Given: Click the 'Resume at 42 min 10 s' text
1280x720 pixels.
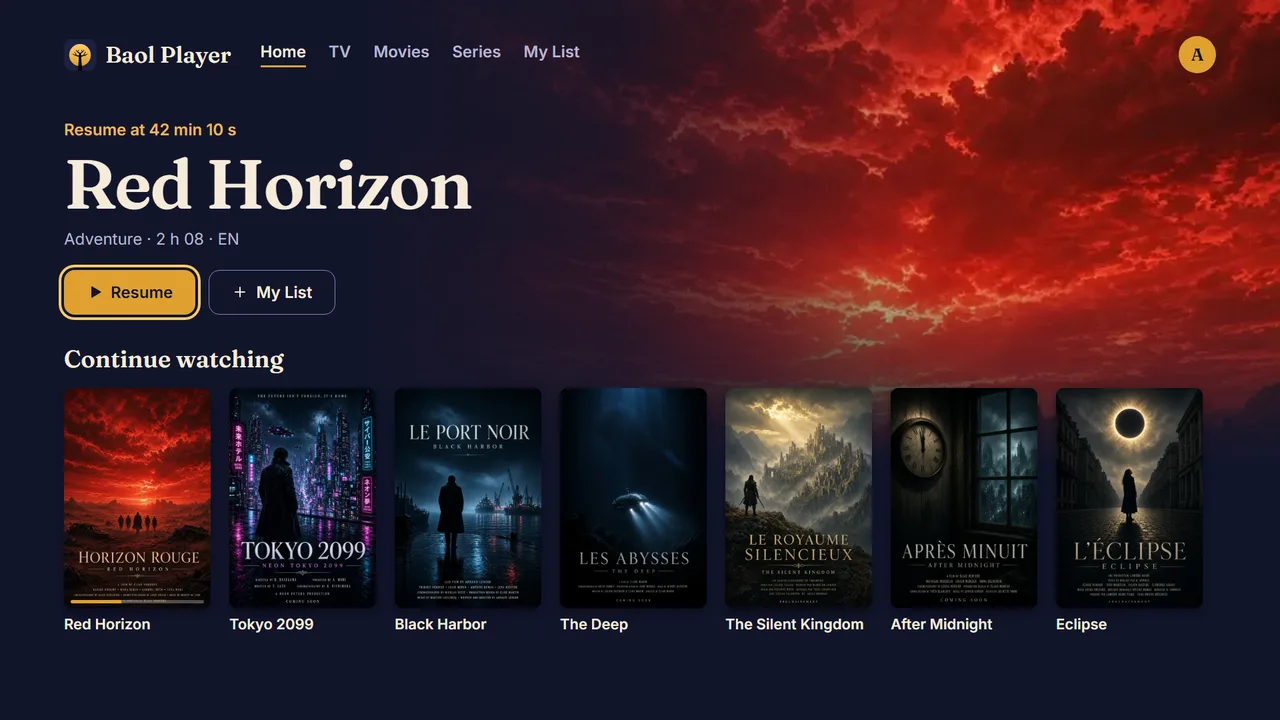Looking at the screenshot, I should tap(150, 130).
